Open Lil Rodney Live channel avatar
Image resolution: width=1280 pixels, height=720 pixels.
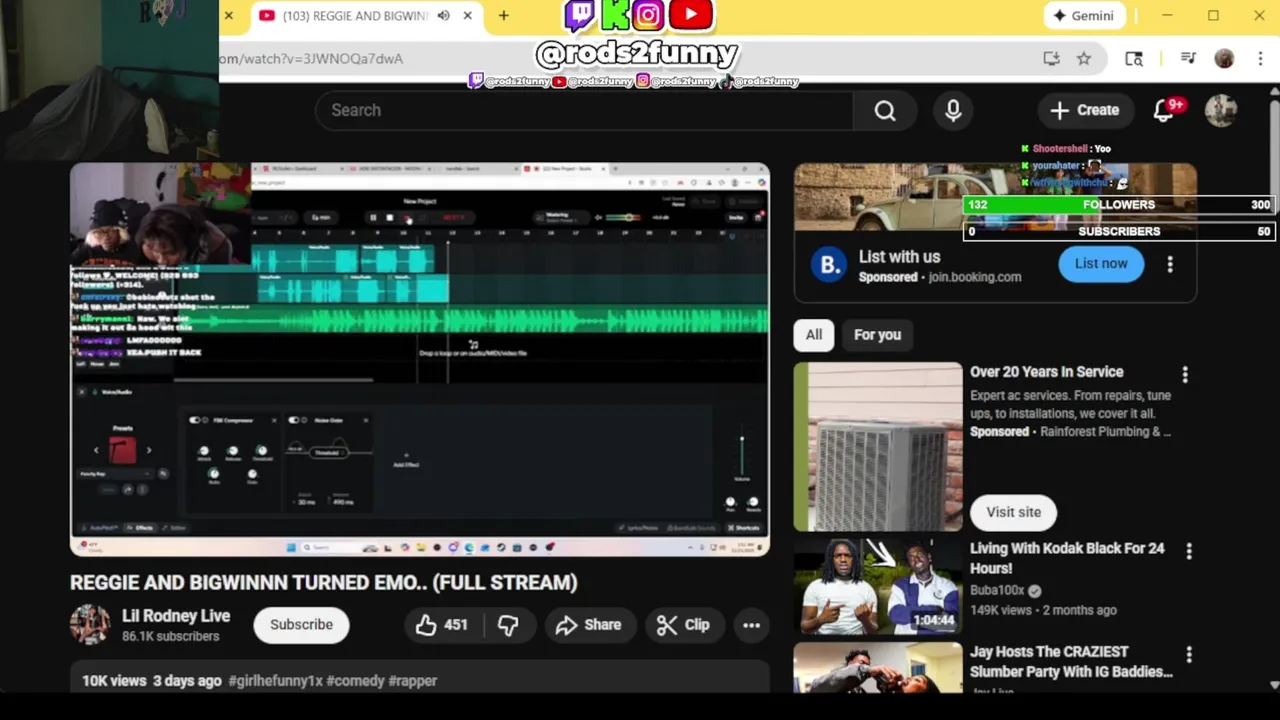point(90,625)
